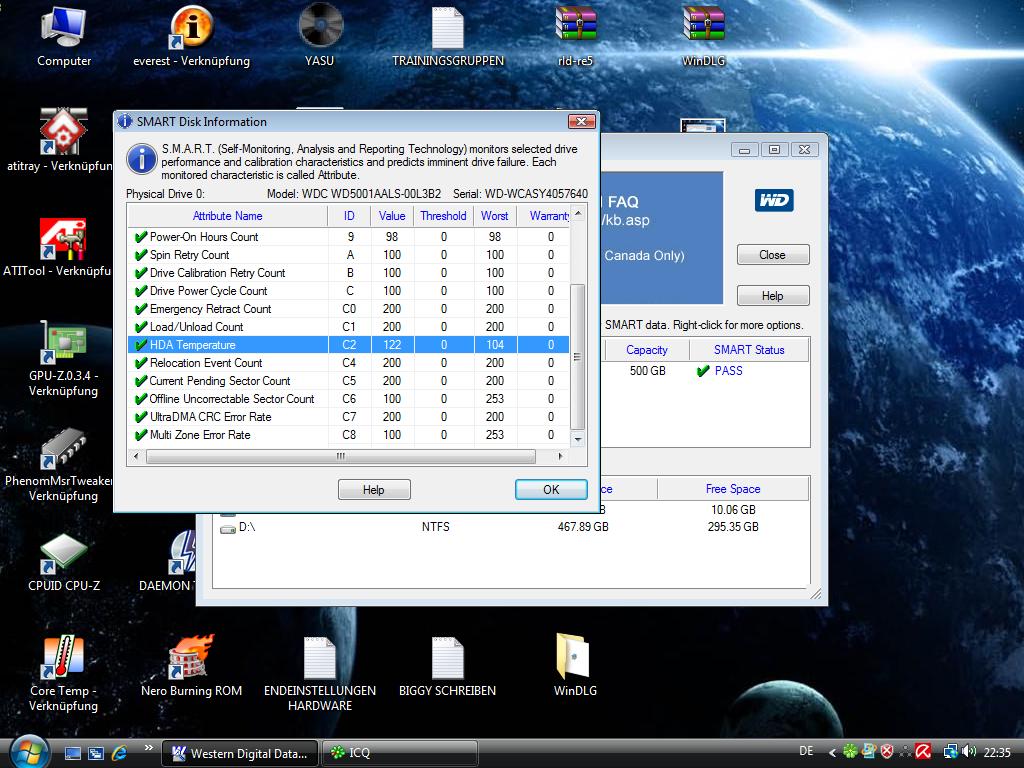Click Internet Explorer quick launch icon

click(x=120, y=753)
